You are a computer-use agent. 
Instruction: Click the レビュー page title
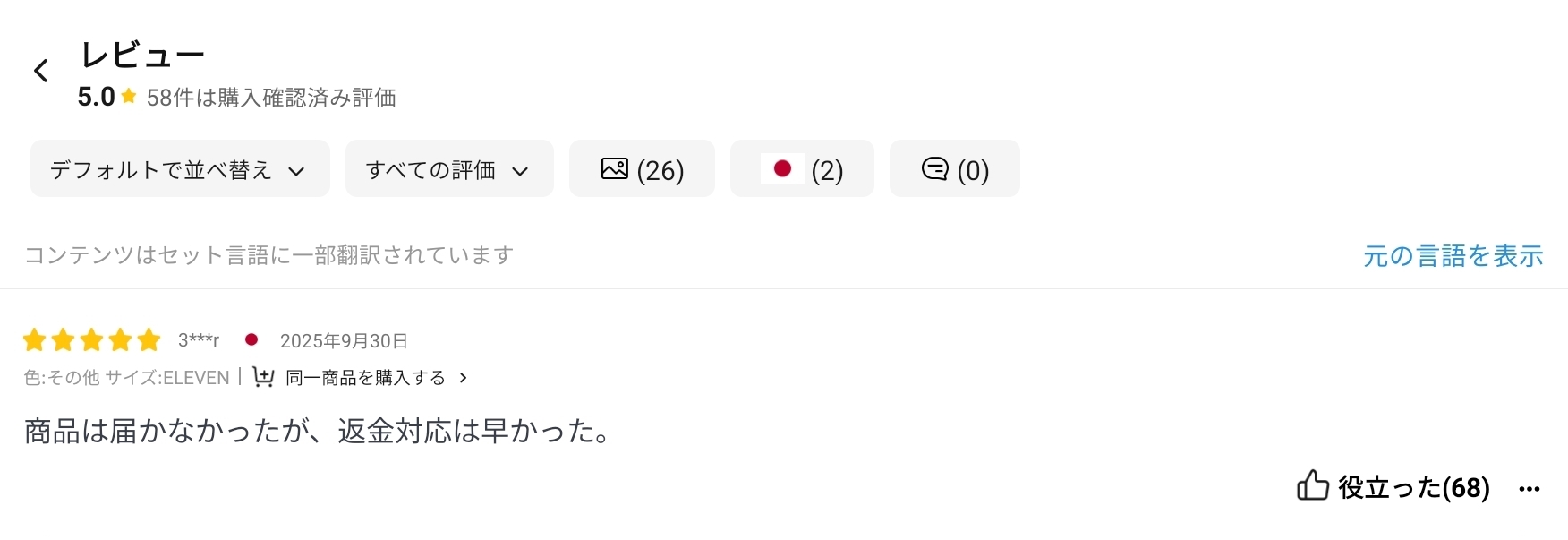coord(143,56)
